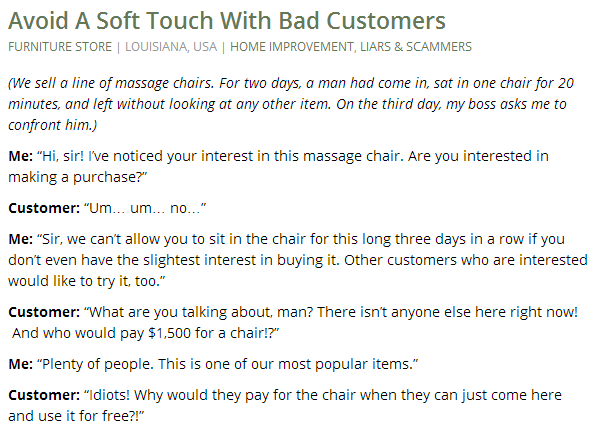Select the "Louisiana" location link
This screenshot has height=432, width=610.
149,47
